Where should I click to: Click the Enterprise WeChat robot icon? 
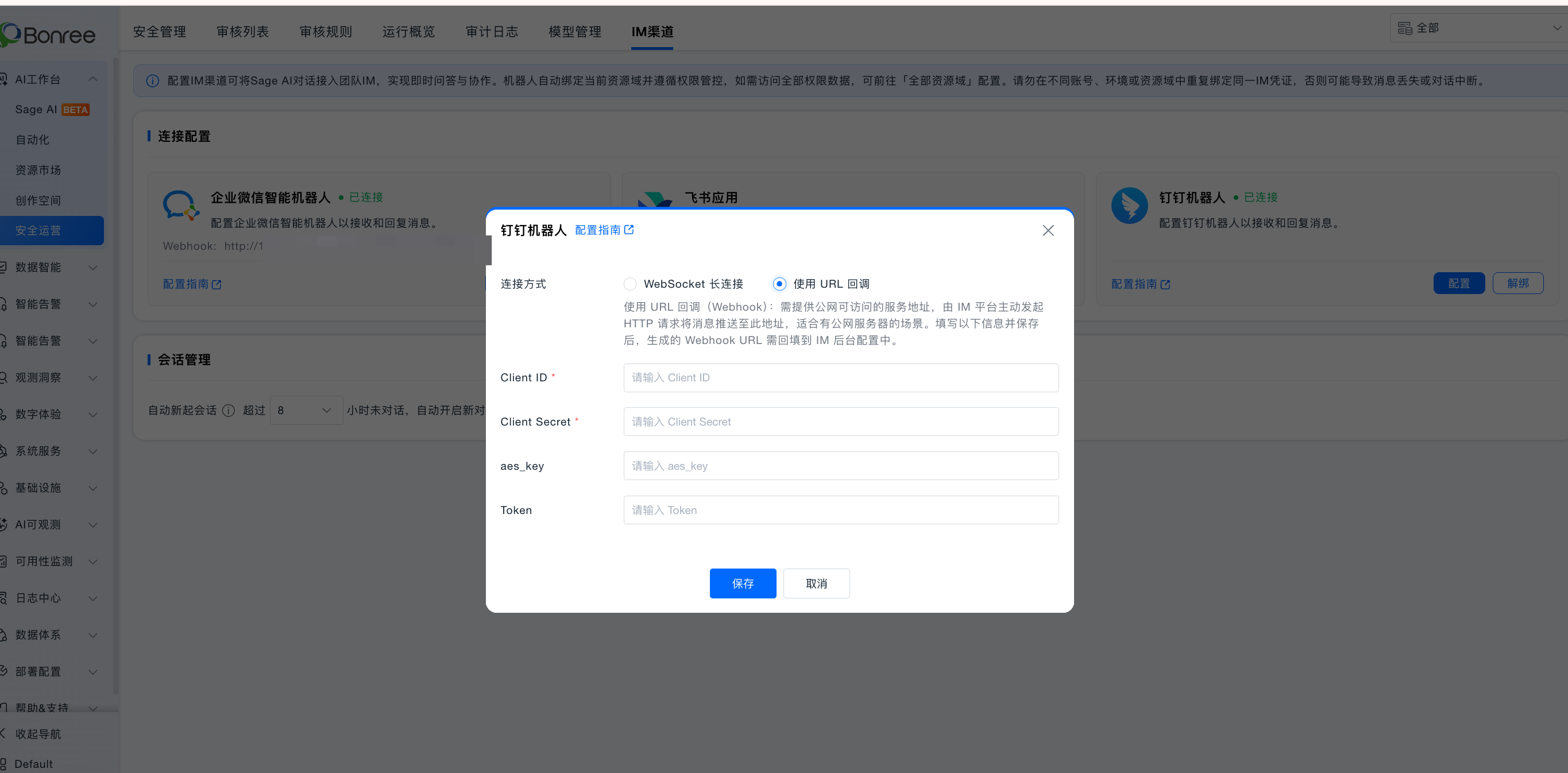point(181,206)
